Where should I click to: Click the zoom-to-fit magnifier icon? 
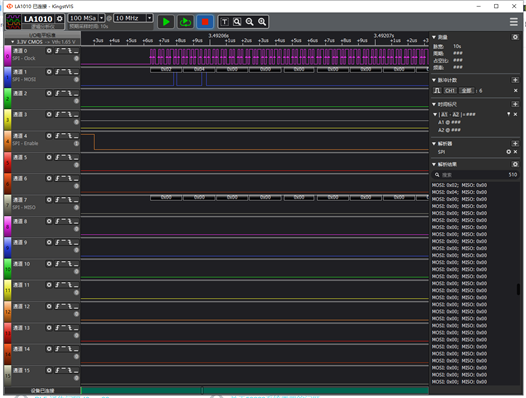point(237,22)
